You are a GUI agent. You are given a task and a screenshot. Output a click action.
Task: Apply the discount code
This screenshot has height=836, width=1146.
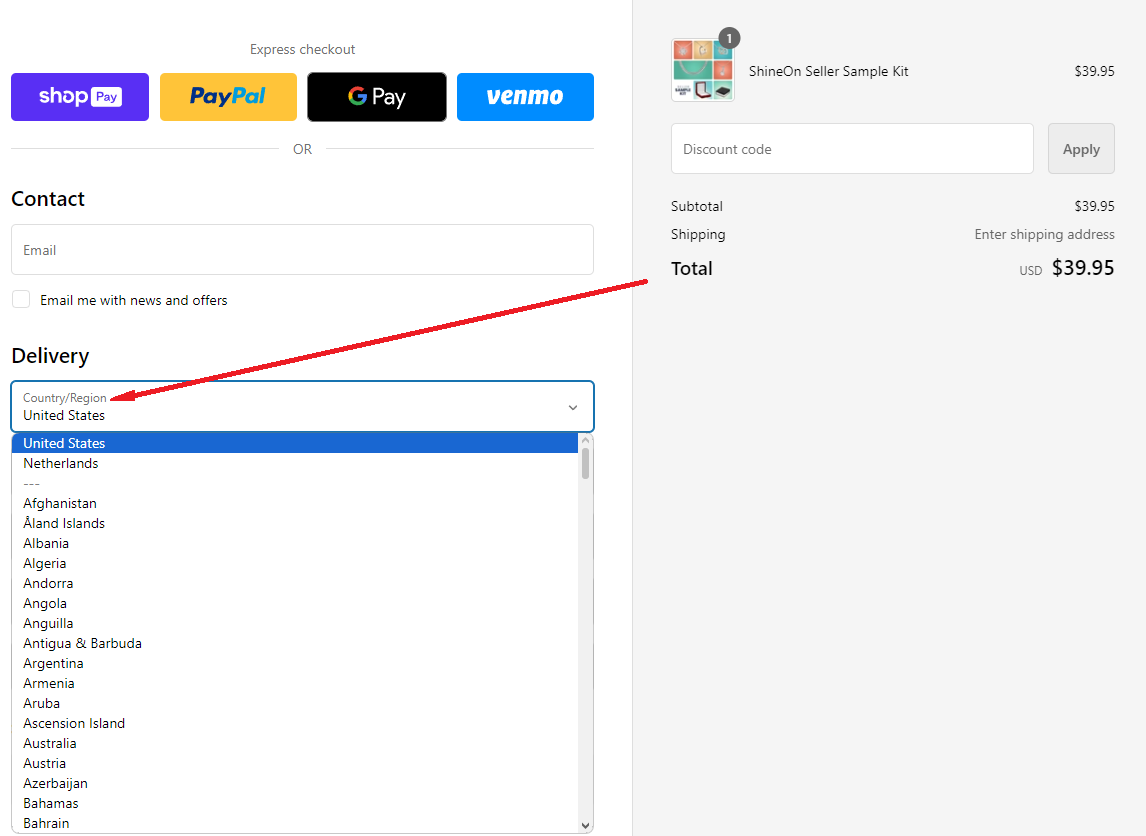(x=1081, y=148)
